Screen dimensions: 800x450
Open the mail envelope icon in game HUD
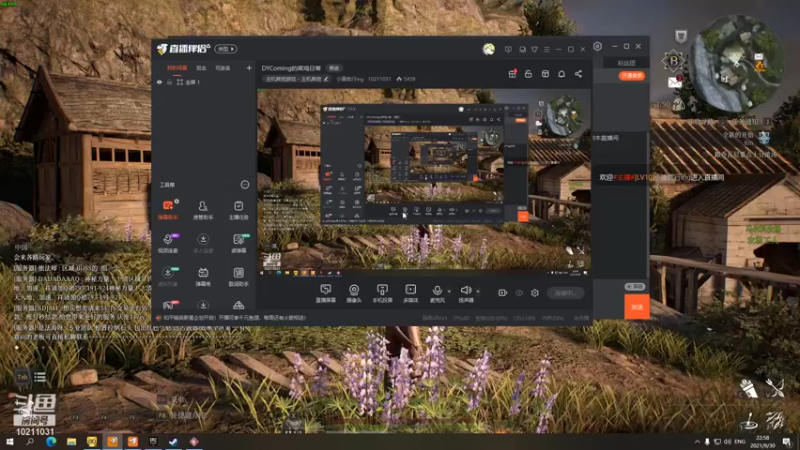[674, 82]
